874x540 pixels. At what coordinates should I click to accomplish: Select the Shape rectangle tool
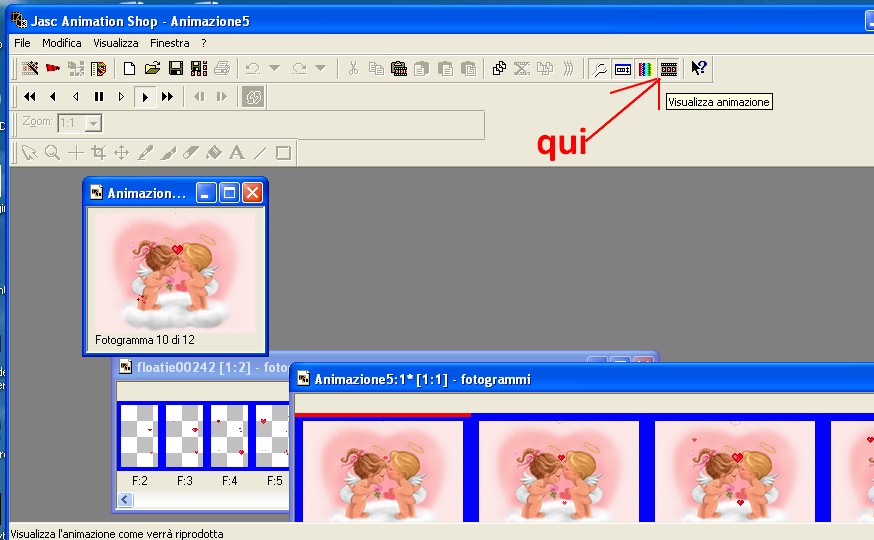tap(283, 152)
